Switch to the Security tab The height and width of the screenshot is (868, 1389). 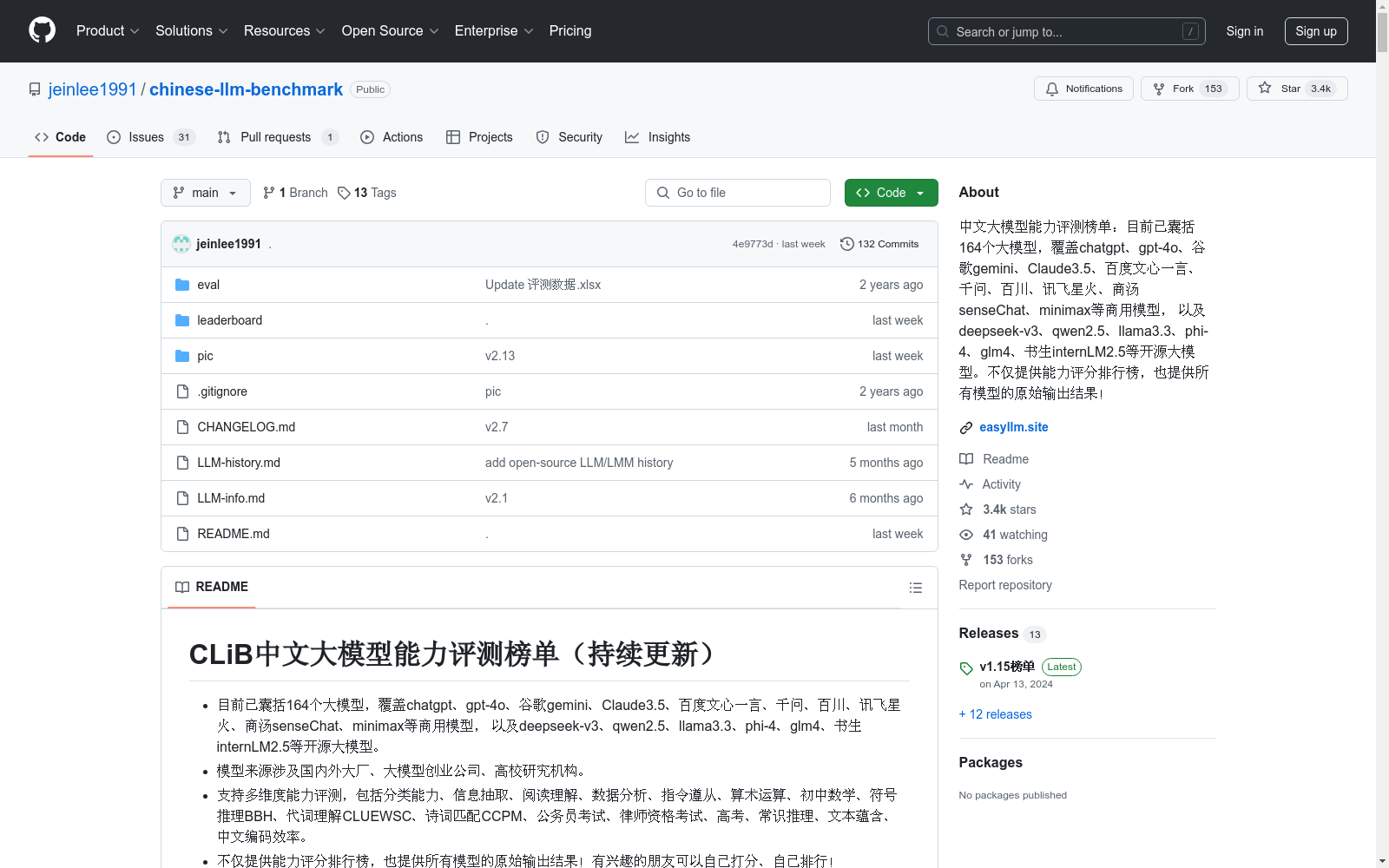pyautogui.click(x=569, y=137)
